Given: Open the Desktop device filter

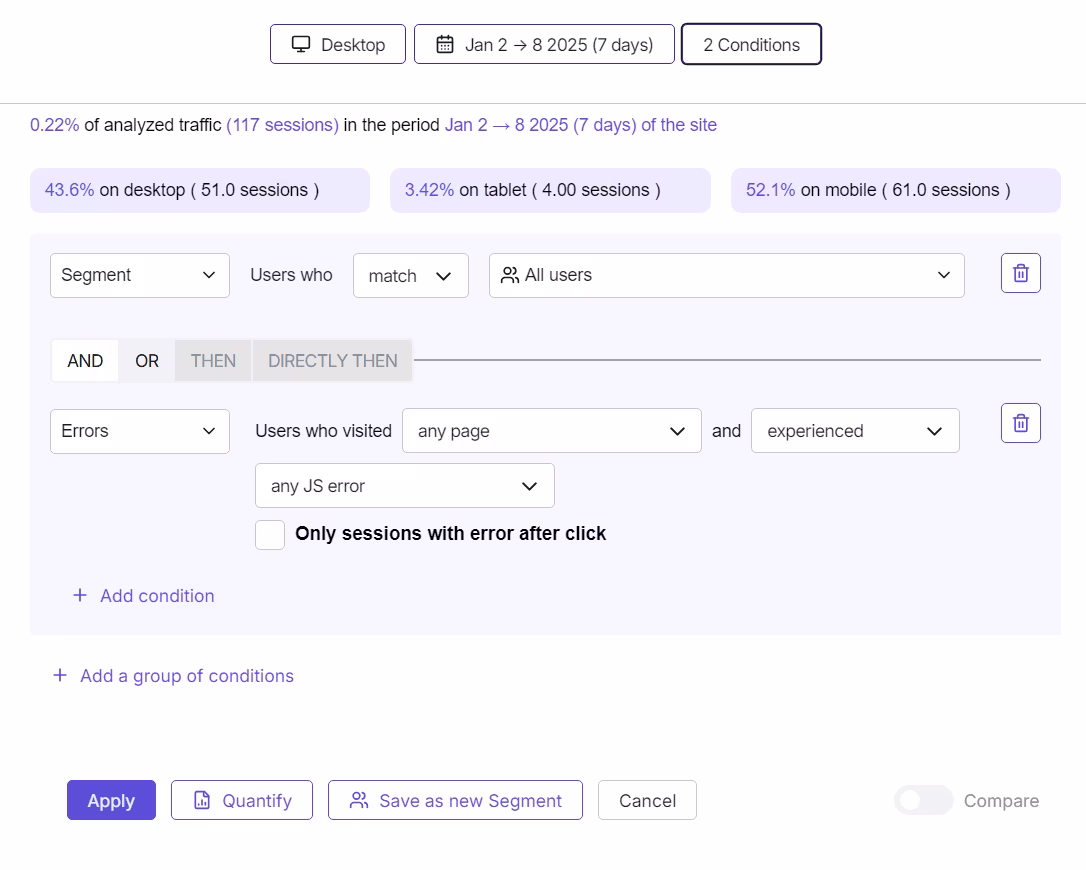Looking at the screenshot, I should click(x=338, y=44).
